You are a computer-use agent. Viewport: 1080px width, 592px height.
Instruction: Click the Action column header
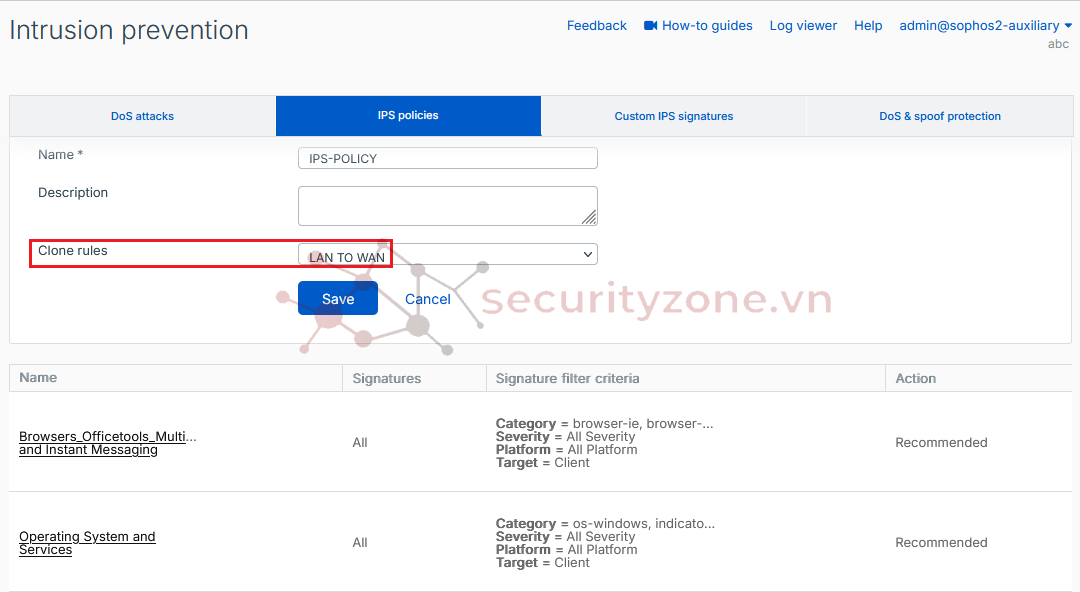(915, 379)
